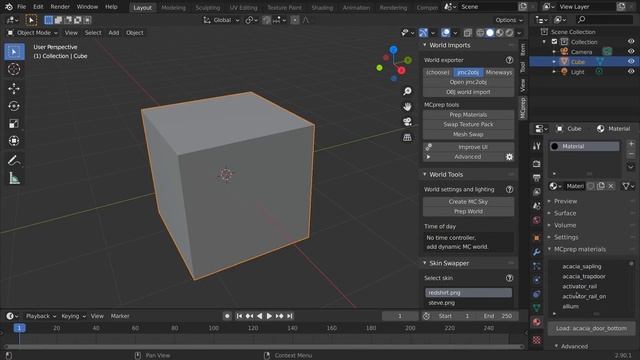This screenshot has width=640, height=360.
Task: Switch to the Modeling workspace tab
Action: point(173,7)
